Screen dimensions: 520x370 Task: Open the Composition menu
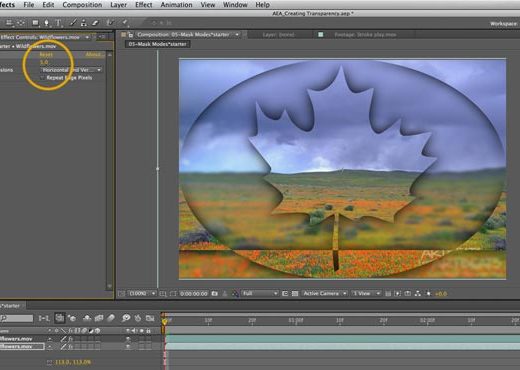coord(82,5)
